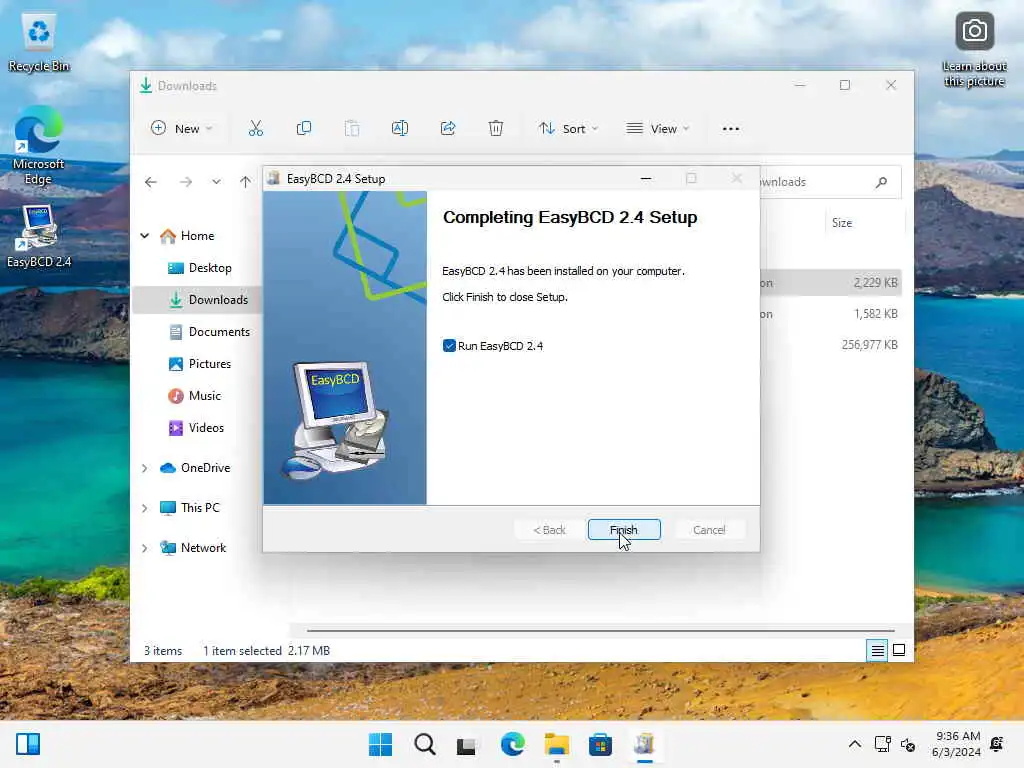1024x768 pixels.
Task: Toggle the Run EasyBCD 2.4 checkbox
Action: pyautogui.click(x=449, y=345)
